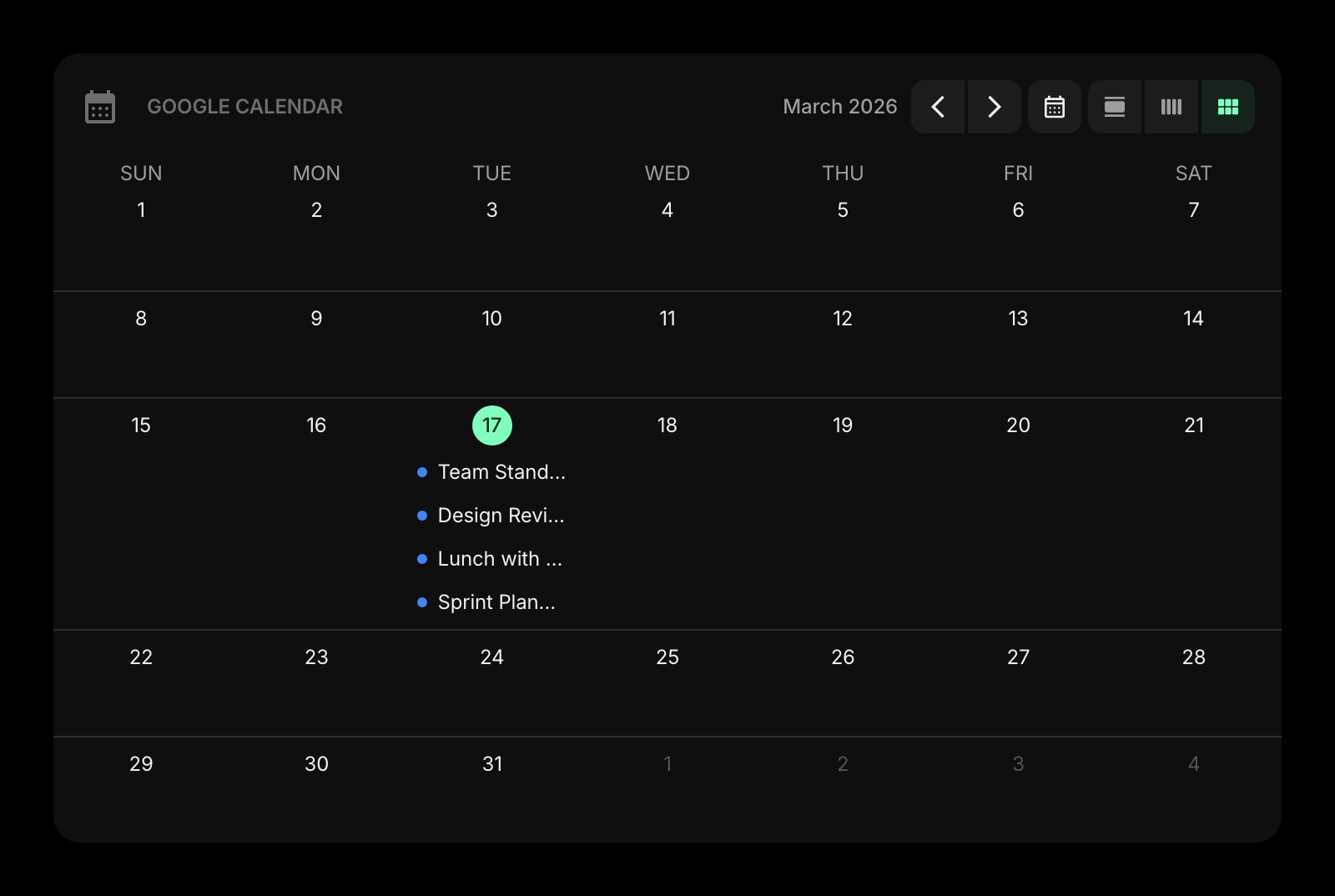This screenshot has height=896, width=1335.
Task: Navigate to the previous month with left chevron
Action: [938, 107]
